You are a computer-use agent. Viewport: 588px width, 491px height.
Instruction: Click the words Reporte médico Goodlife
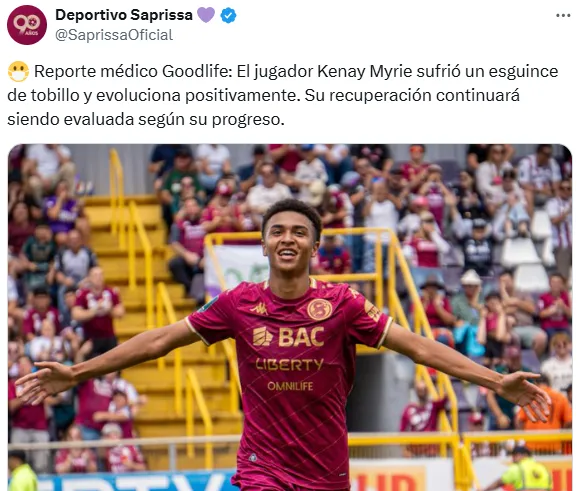click(133, 71)
